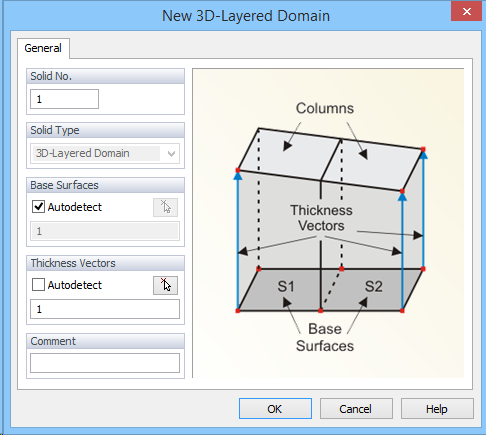Click into the Comment text field
The height and width of the screenshot is (435, 486).
pyautogui.click(x=105, y=363)
